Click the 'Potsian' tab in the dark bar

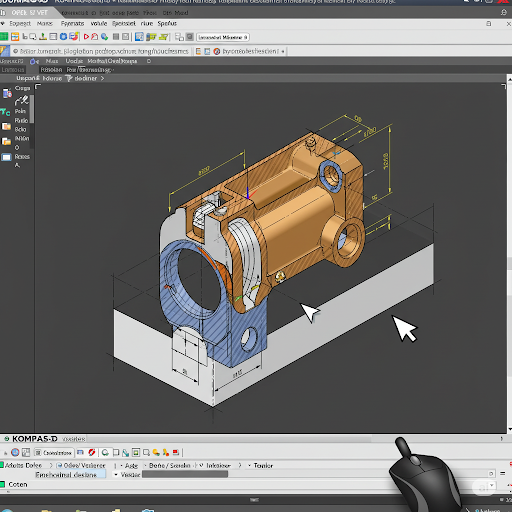[51, 70]
